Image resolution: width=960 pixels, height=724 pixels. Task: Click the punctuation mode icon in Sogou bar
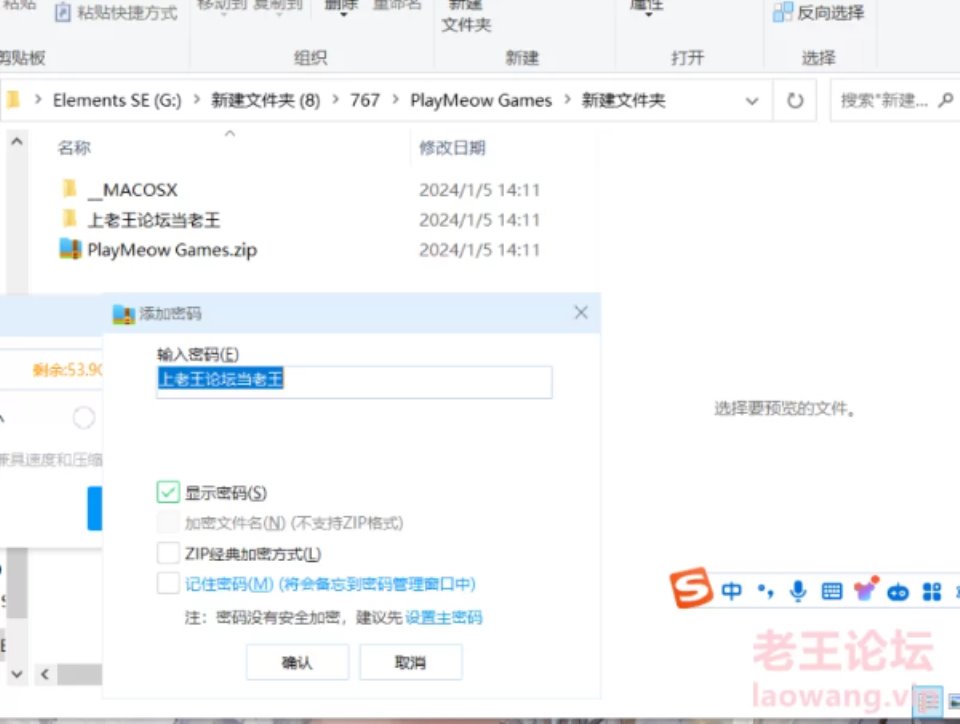point(765,591)
